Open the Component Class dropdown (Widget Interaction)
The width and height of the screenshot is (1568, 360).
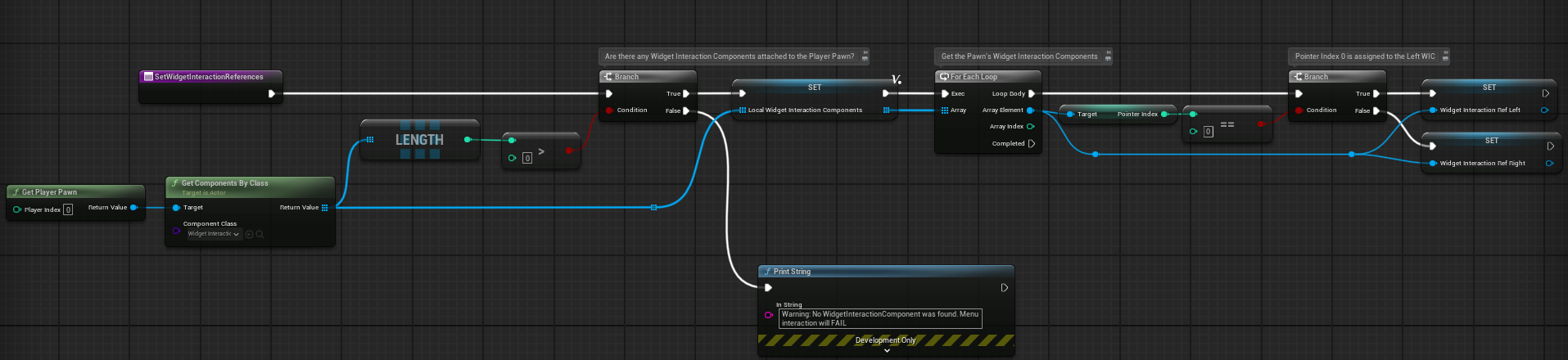pyautogui.click(x=214, y=234)
